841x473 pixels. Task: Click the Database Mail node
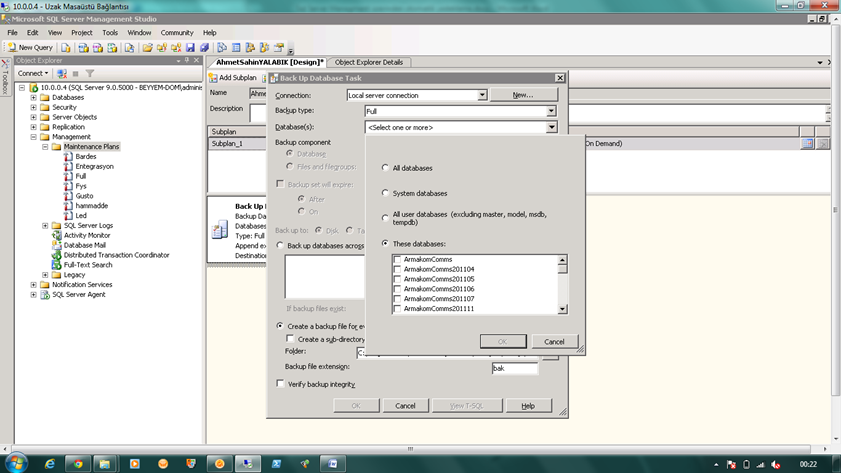(x=84, y=245)
